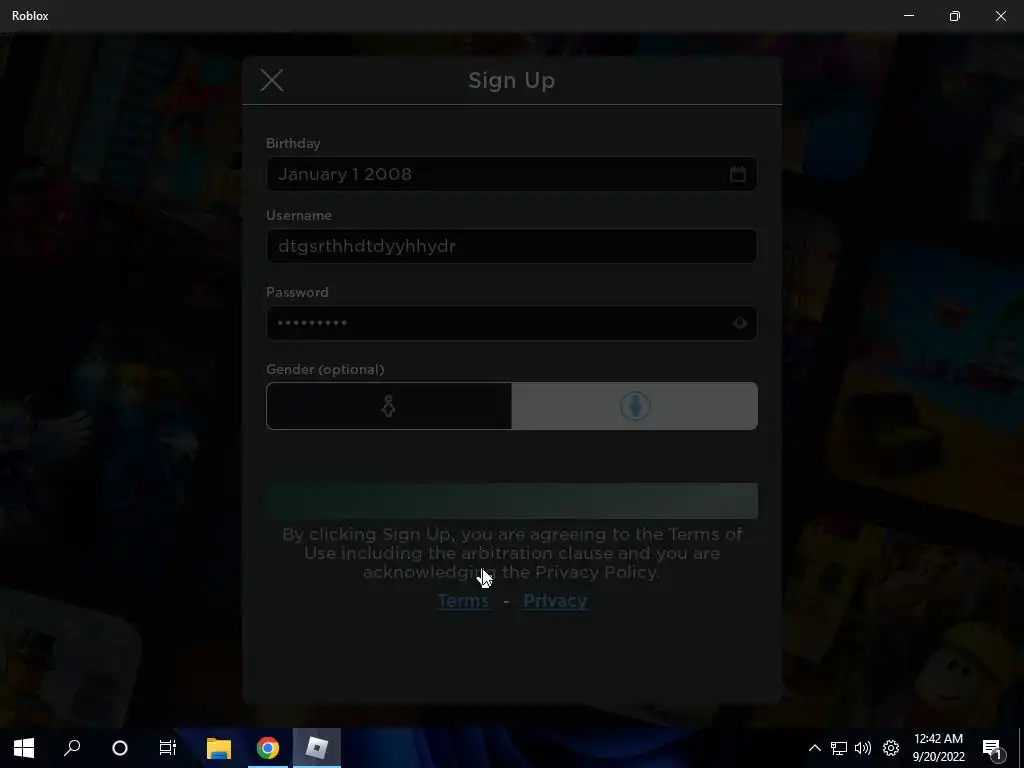Select the female gender option
Viewport: 1024px width, 768px height.
tap(389, 406)
